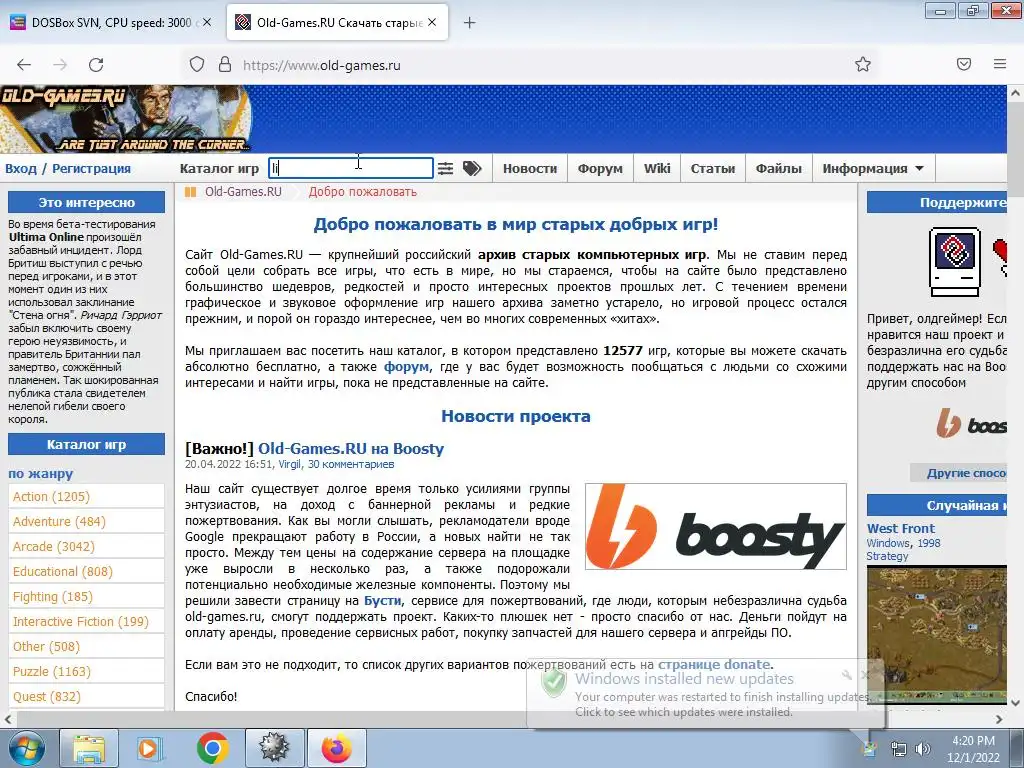Viewport: 1024px width, 768px height.
Task: Close the DOSBox SVN tab
Action: pos(207,22)
